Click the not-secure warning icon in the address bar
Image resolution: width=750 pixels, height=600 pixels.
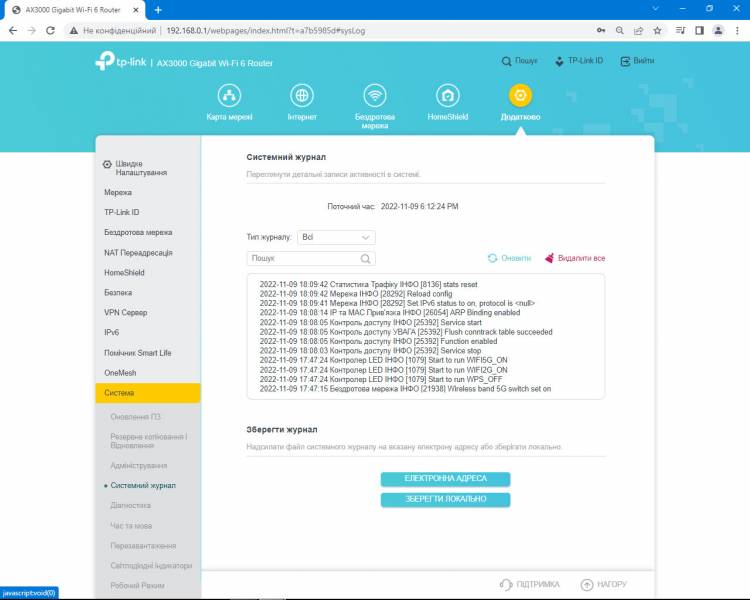[x=74, y=31]
